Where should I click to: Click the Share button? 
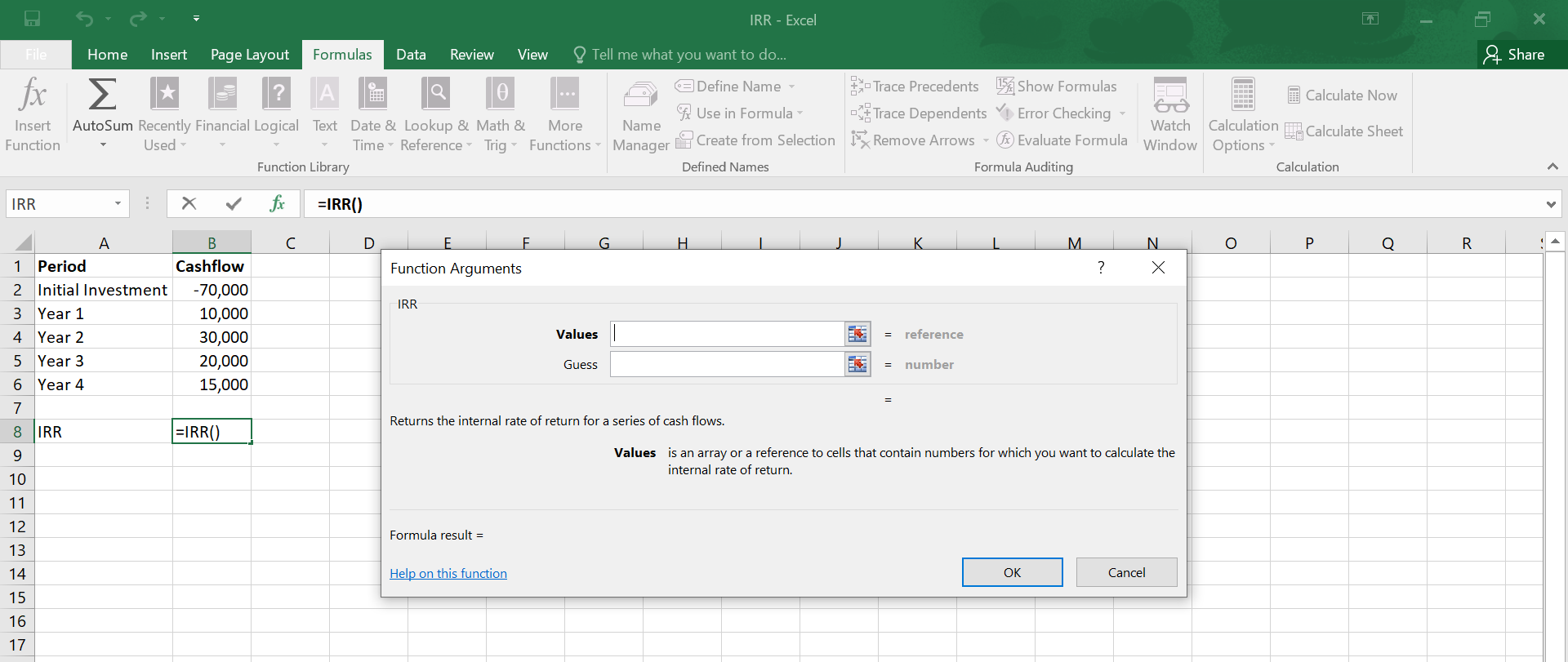pyautogui.click(x=1515, y=55)
